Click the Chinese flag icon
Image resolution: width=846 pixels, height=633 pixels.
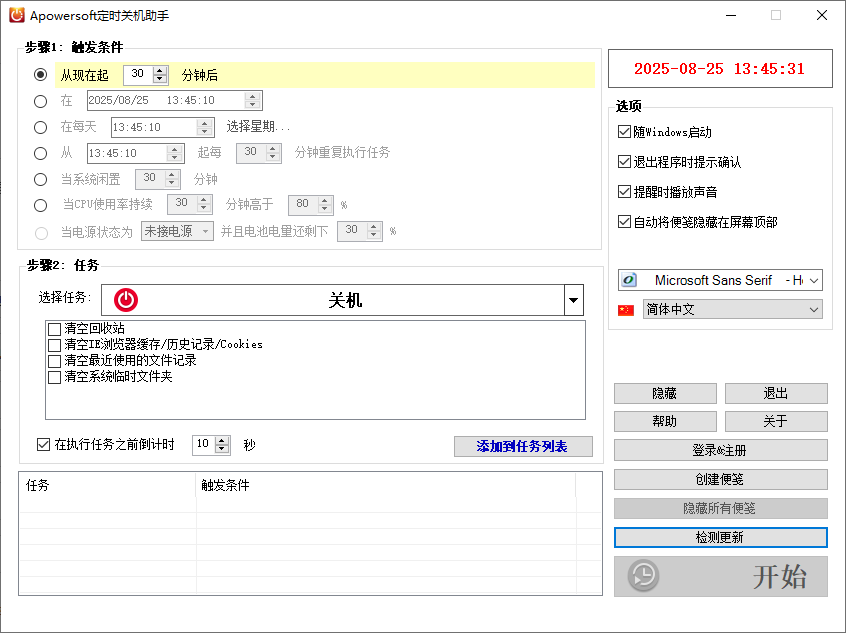(626, 310)
